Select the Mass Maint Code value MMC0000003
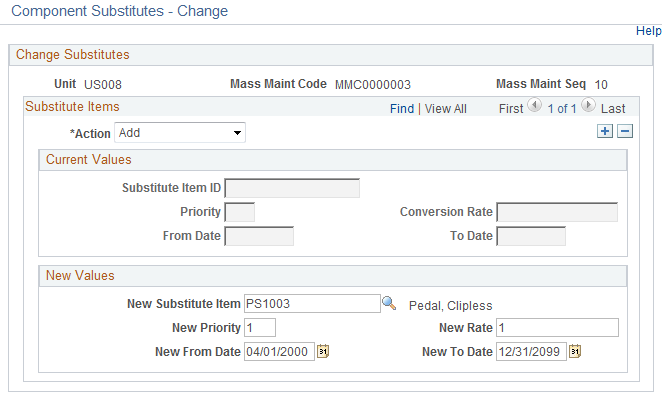 (x=373, y=85)
